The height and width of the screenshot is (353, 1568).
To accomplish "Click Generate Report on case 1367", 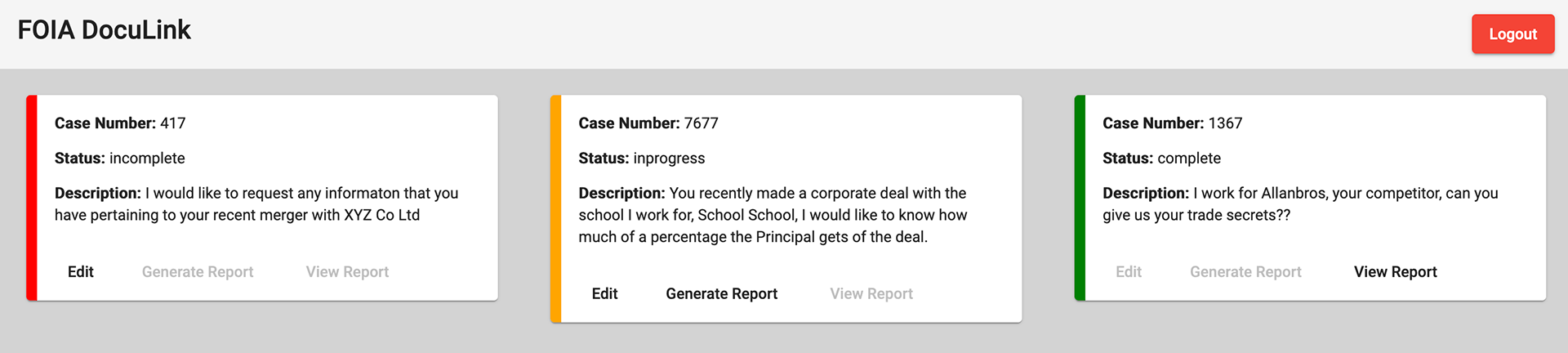I will coord(1245,272).
